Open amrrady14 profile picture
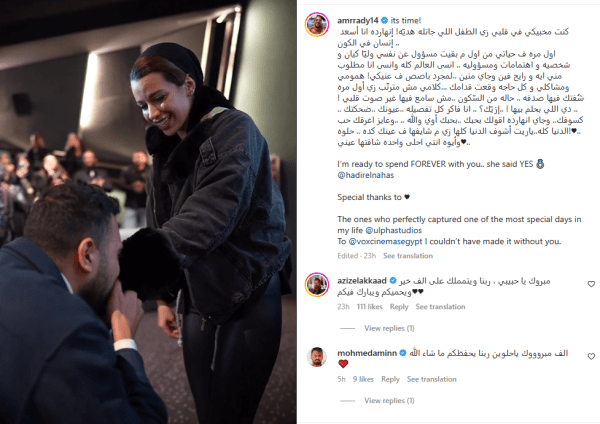 (317, 24)
